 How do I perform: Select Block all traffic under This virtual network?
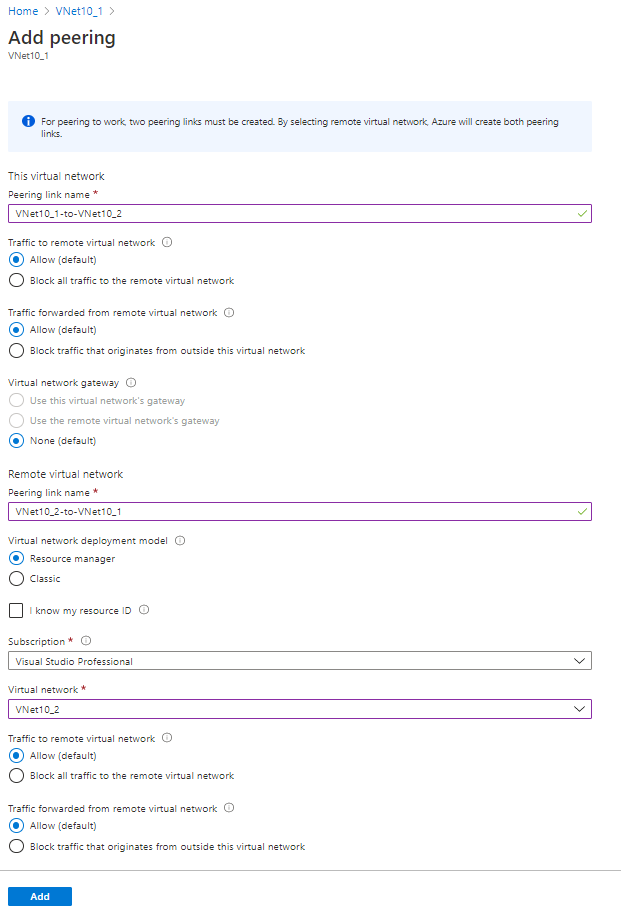point(16,281)
